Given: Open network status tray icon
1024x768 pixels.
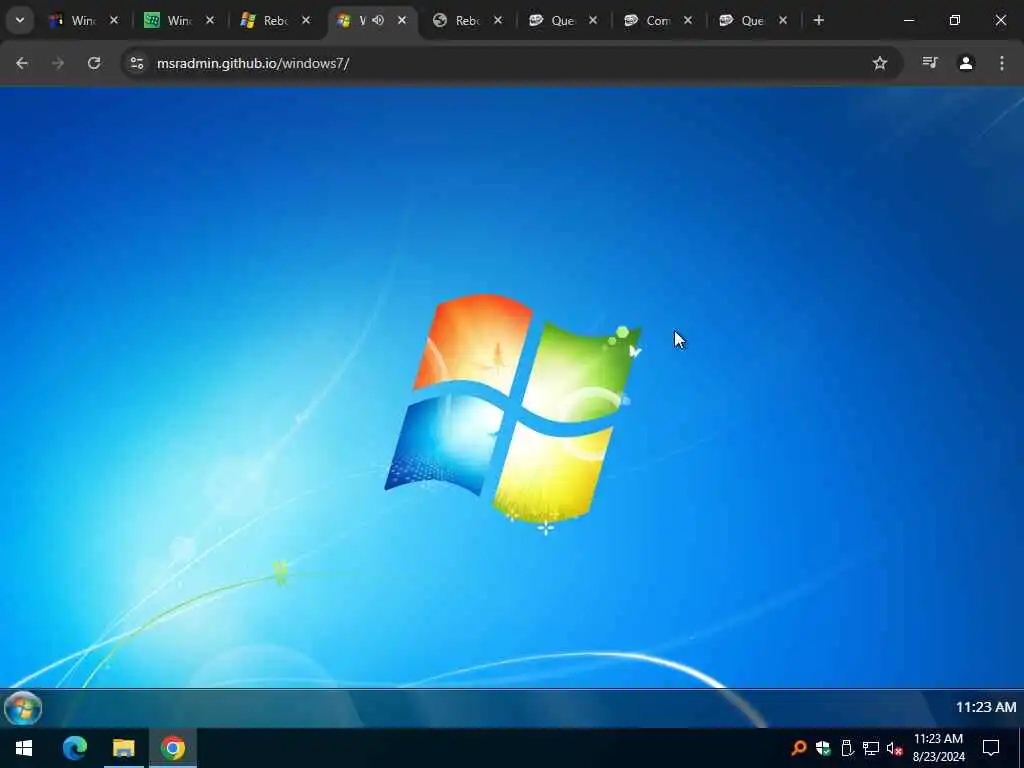Looking at the screenshot, I should [871, 748].
